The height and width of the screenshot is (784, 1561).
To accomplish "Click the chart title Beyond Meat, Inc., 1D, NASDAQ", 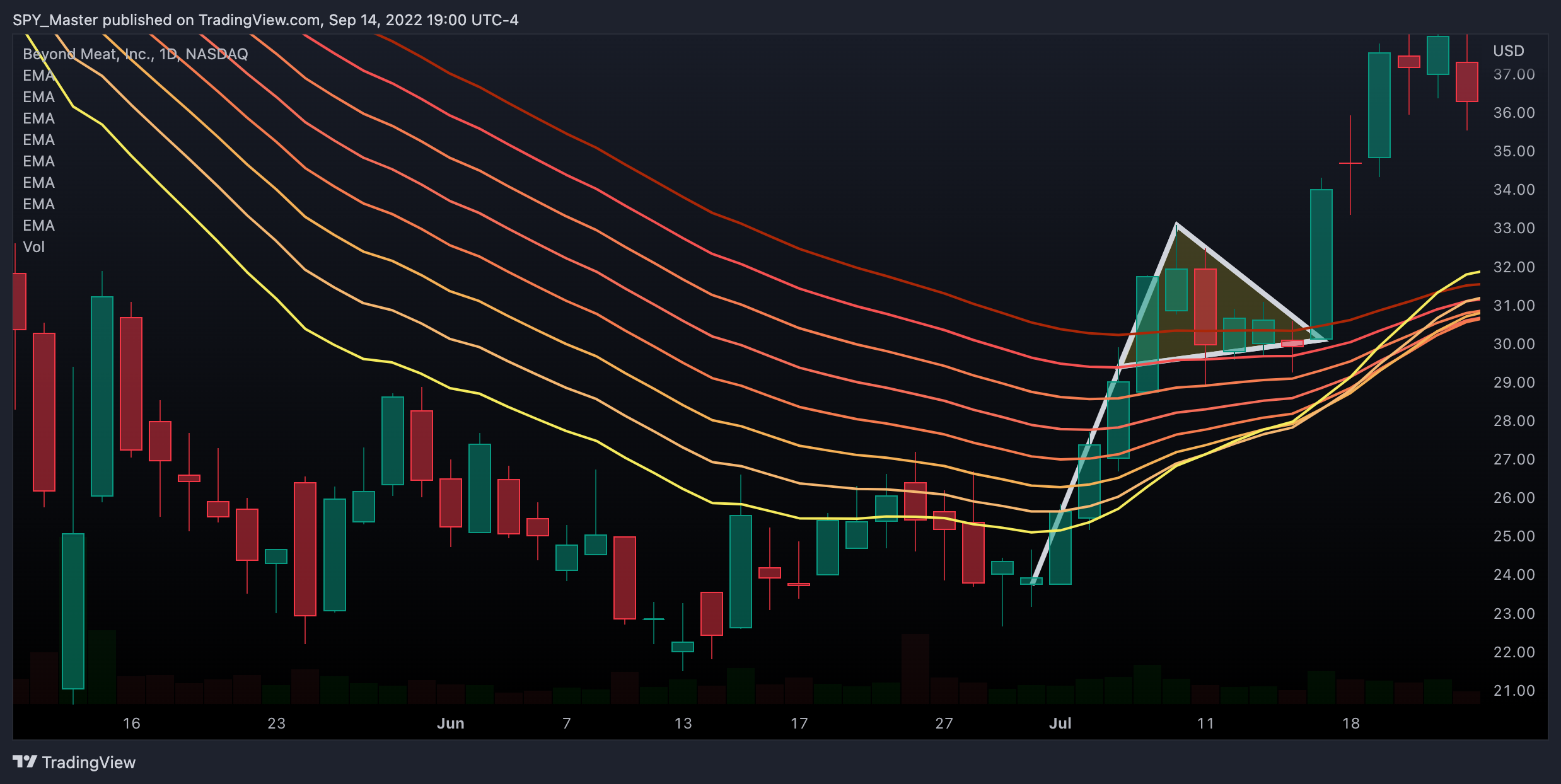I will point(136,54).
